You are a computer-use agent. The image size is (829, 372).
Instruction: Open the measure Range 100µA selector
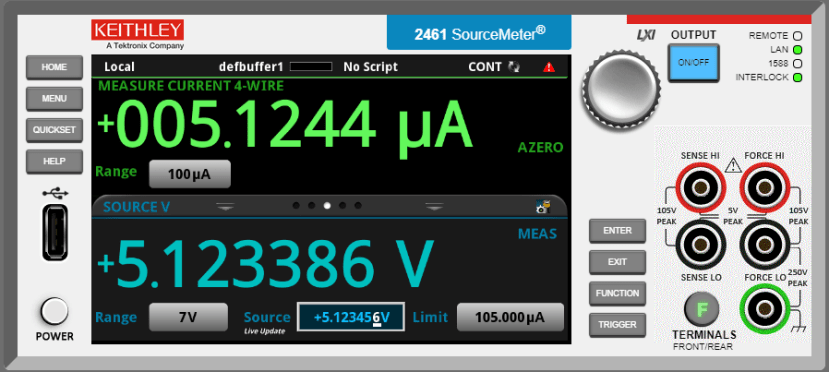[x=190, y=174]
